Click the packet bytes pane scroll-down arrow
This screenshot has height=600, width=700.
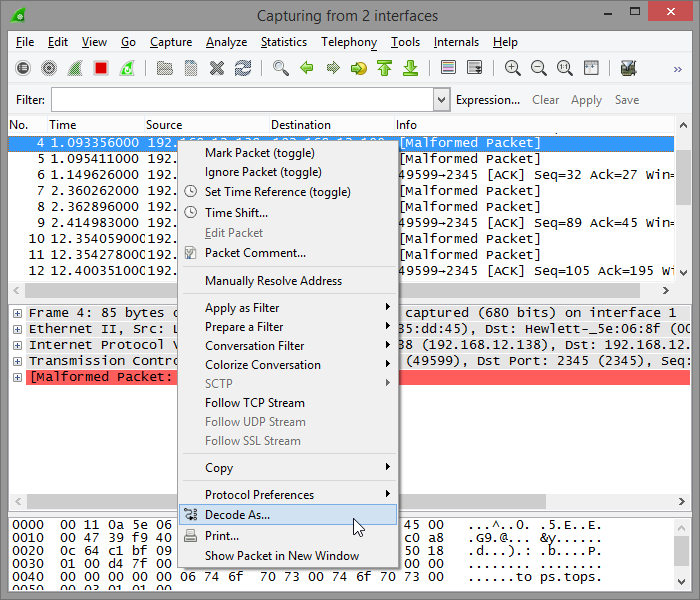click(682, 581)
